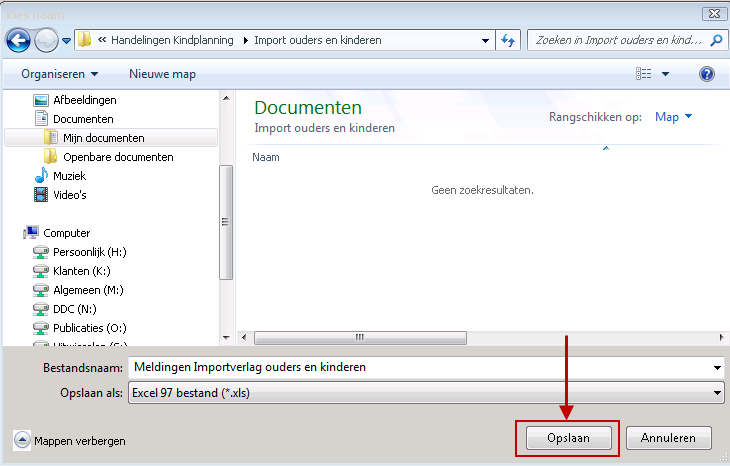Collapse folders with Mappen verbergen

(x=70, y=440)
